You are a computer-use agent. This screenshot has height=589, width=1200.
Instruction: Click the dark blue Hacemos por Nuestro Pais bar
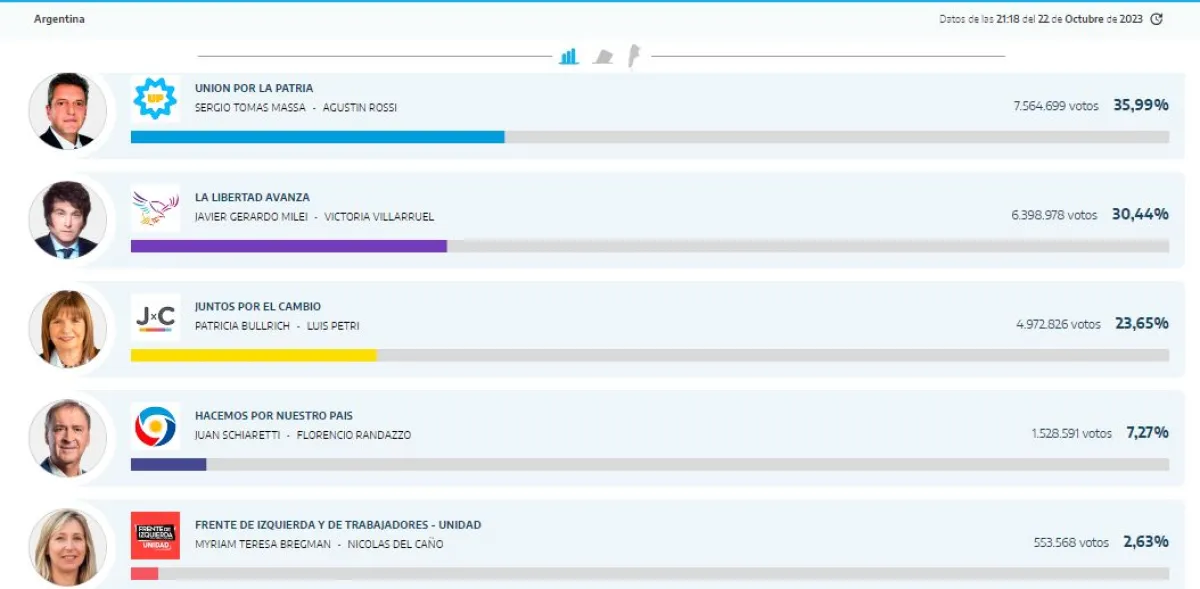click(x=168, y=464)
